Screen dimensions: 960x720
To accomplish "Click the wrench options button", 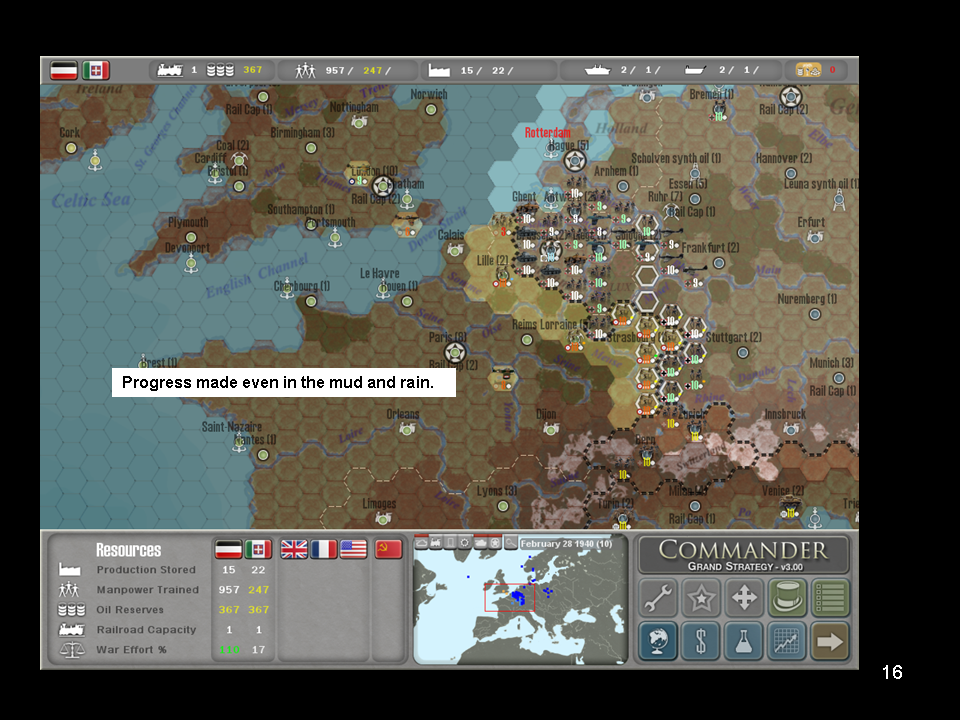I will (658, 598).
